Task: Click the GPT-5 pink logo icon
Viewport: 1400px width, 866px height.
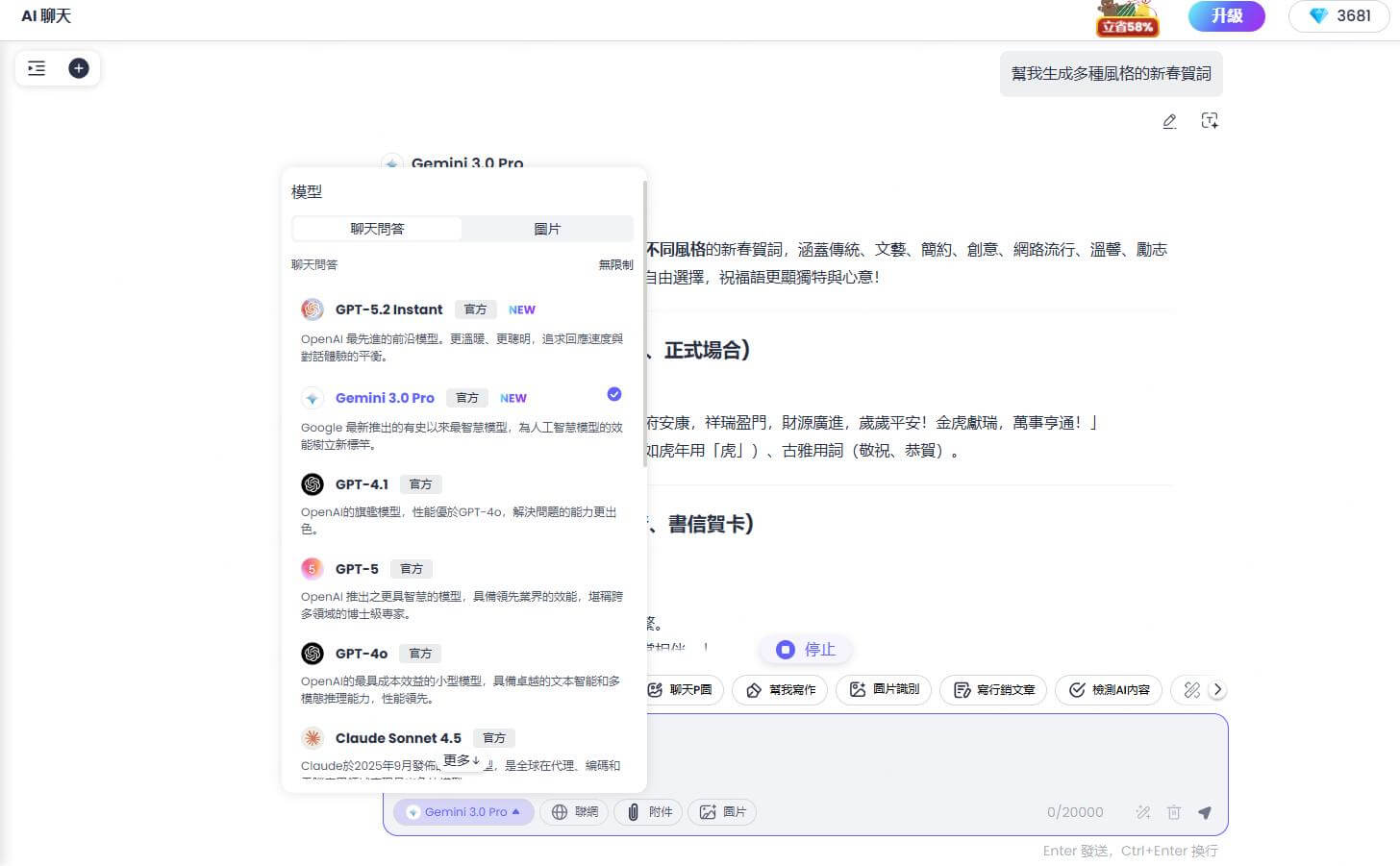Action: (312, 569)
